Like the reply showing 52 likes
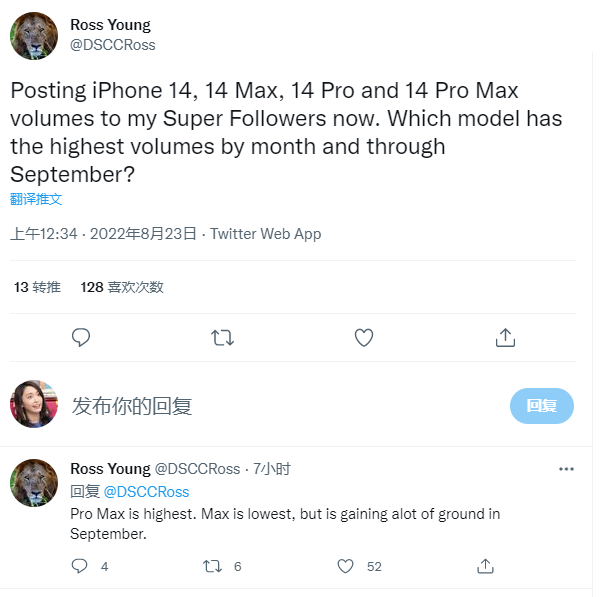 (346, 566)
